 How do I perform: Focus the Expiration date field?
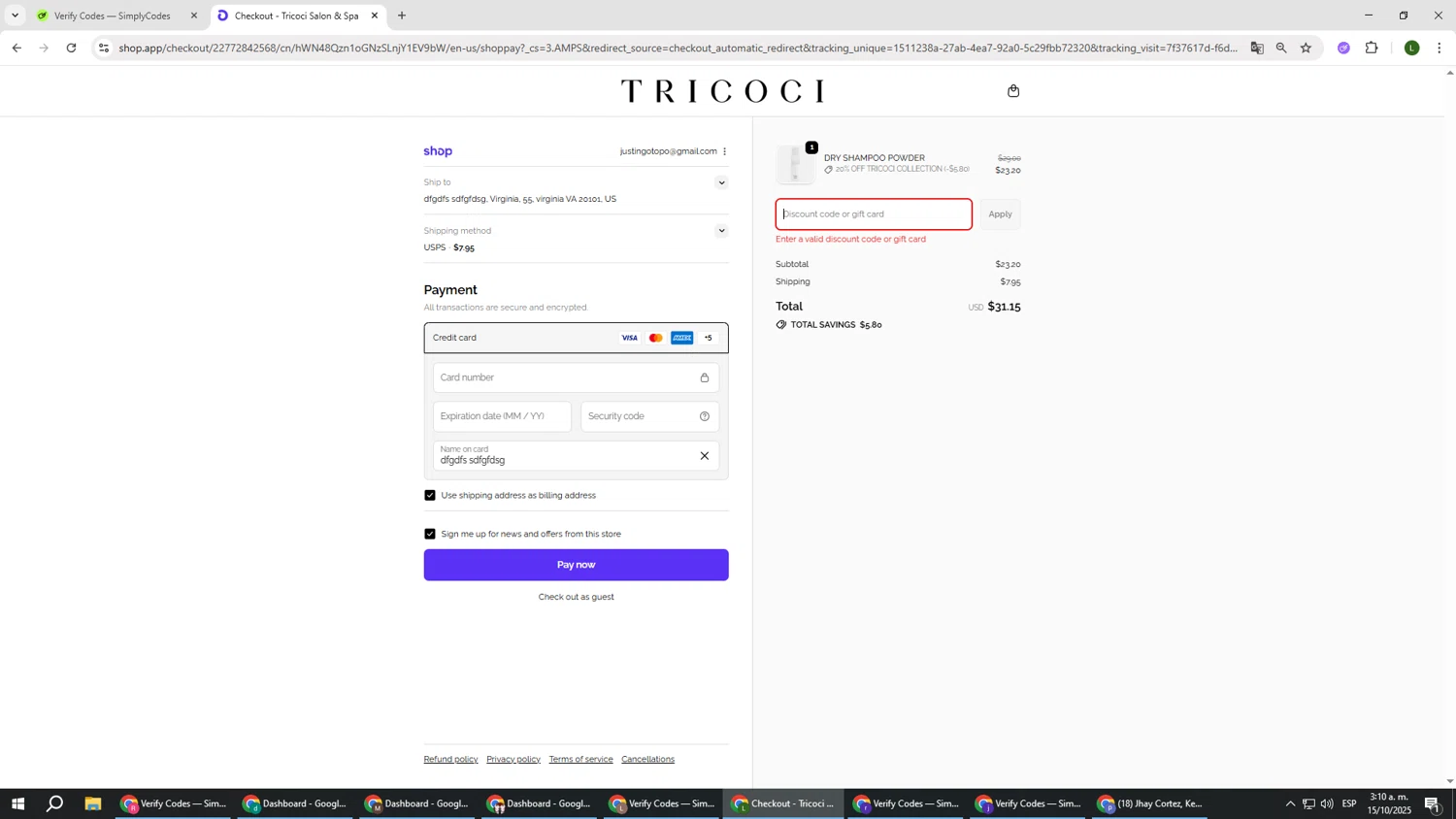(502, 416)
